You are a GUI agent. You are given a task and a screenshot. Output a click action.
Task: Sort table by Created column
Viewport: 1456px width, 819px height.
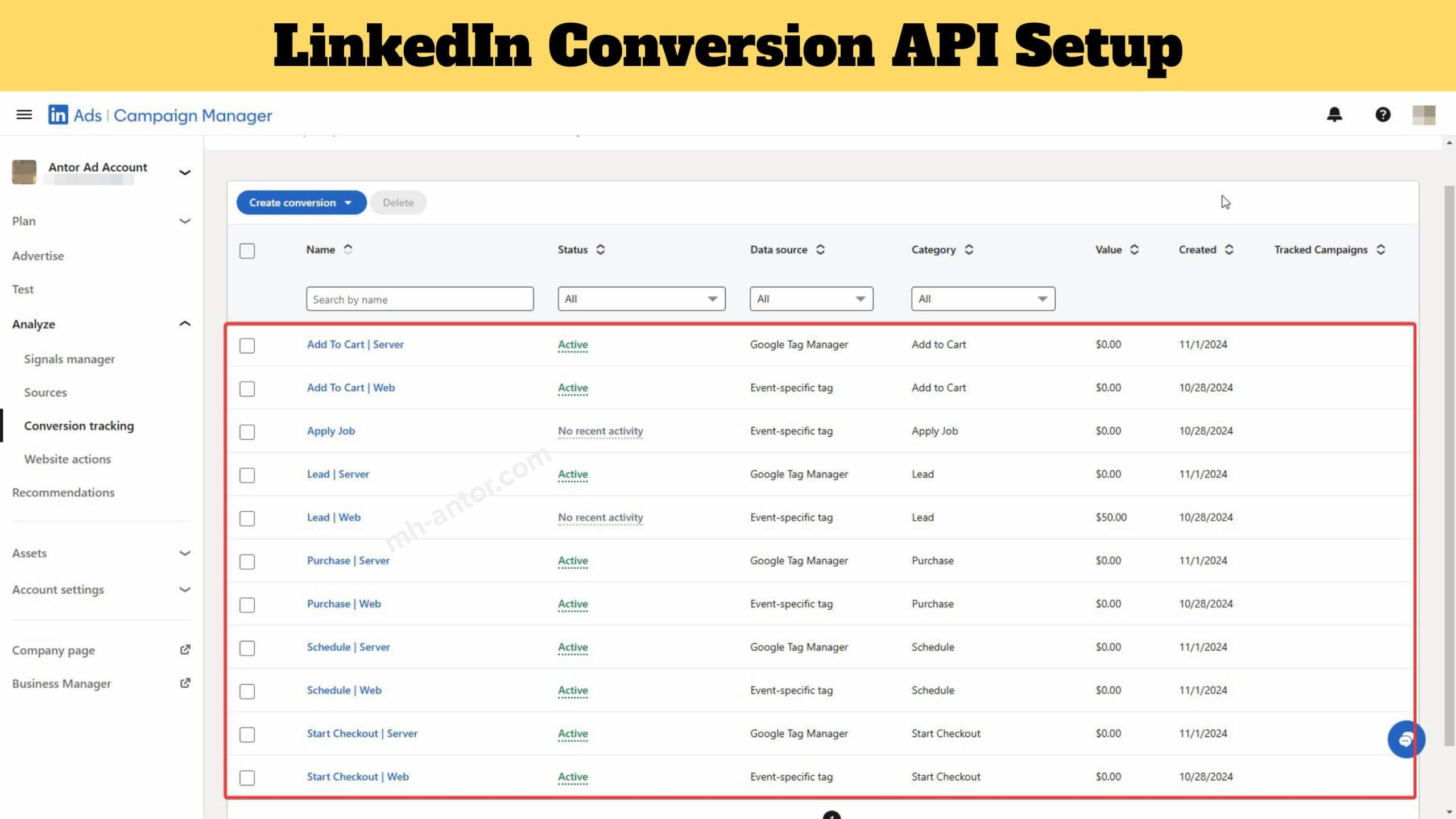point(1228,250)
